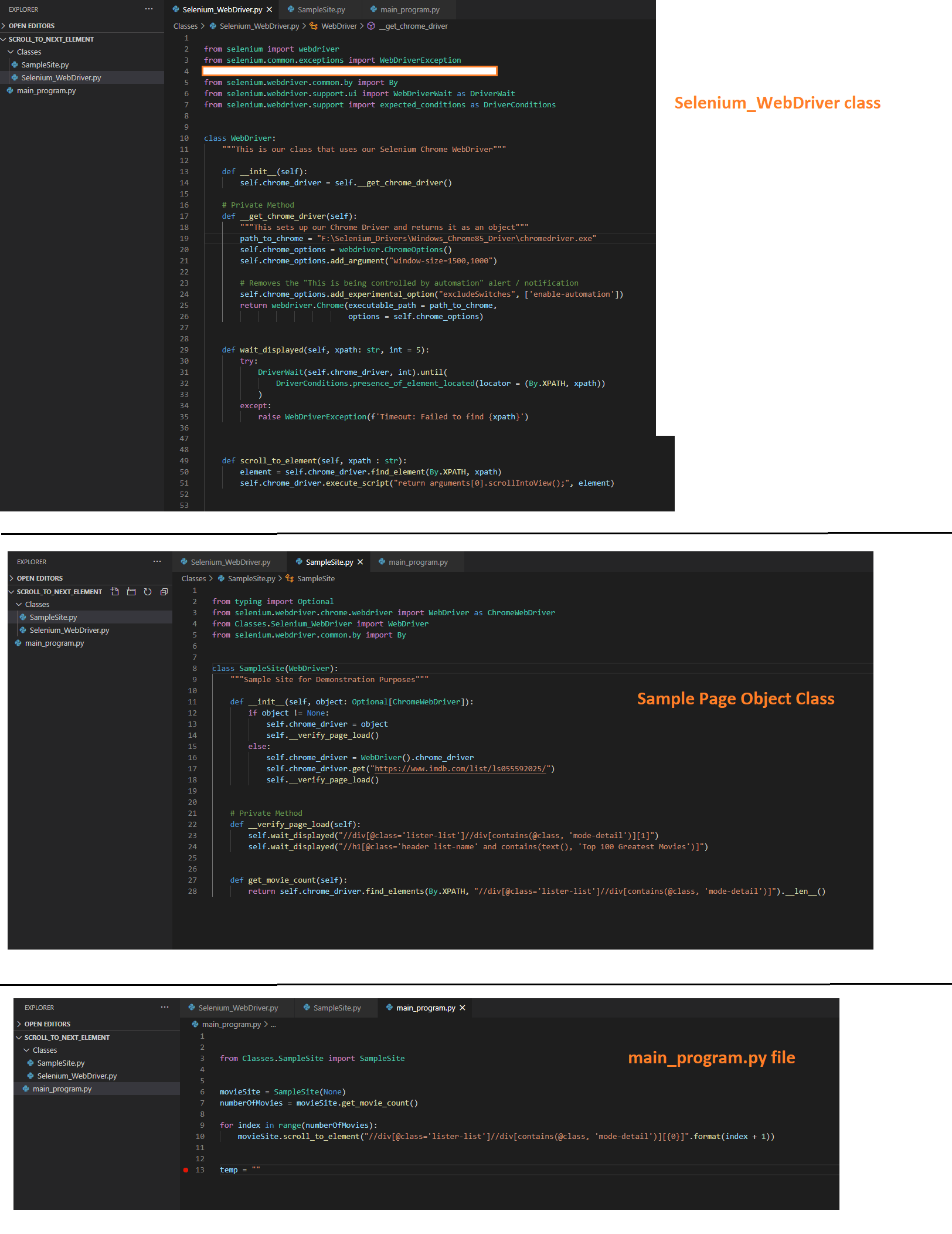
Task: Click the Python icon on Selenium_WebDriver.py tab
Action: 176,9
